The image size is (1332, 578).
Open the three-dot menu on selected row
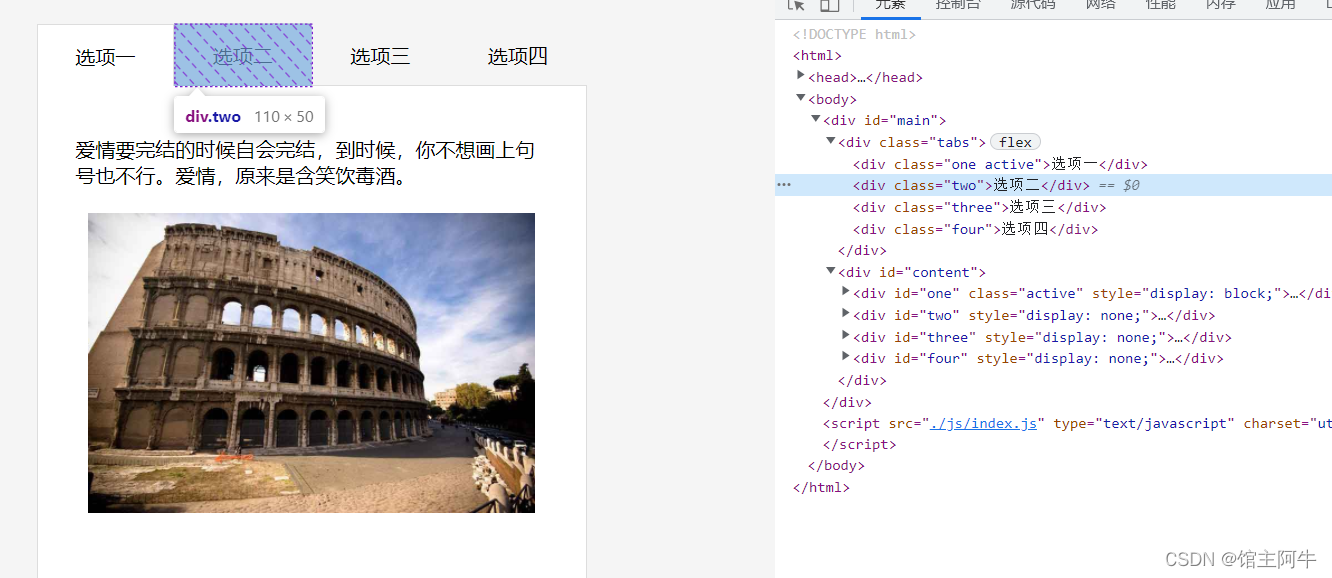784,185
